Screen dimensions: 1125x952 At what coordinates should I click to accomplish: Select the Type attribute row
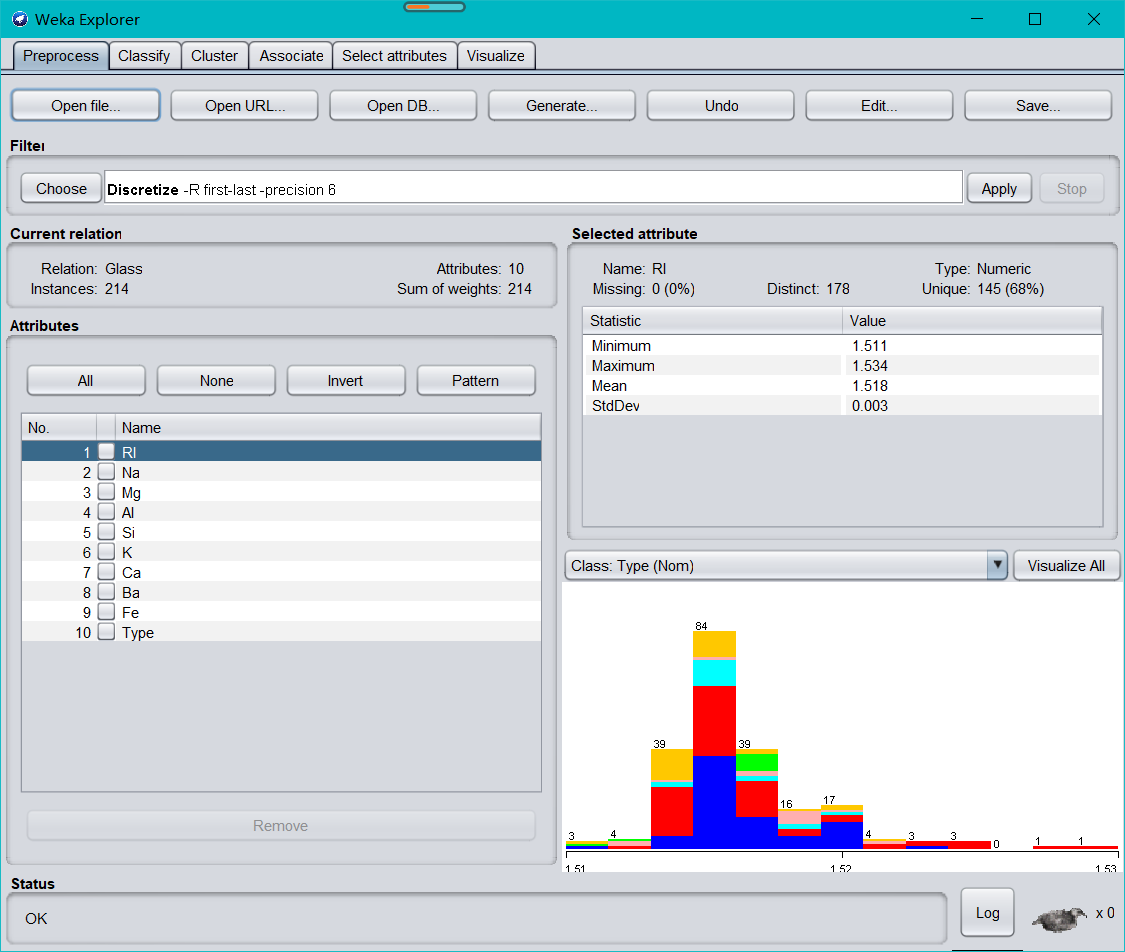(281, 633)
